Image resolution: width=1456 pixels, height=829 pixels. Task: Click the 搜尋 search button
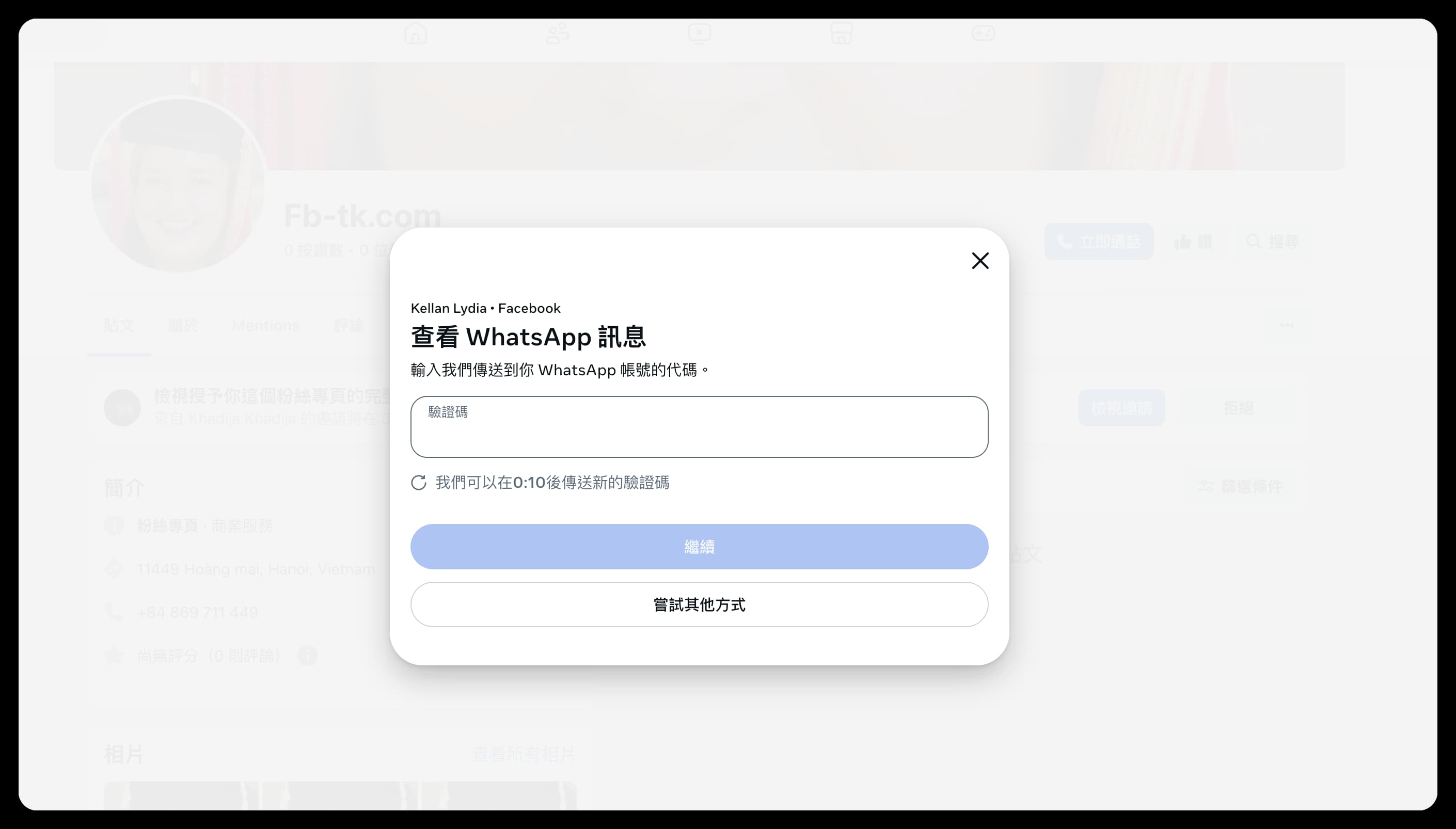pyautogui.click(x=1273, y=242)
